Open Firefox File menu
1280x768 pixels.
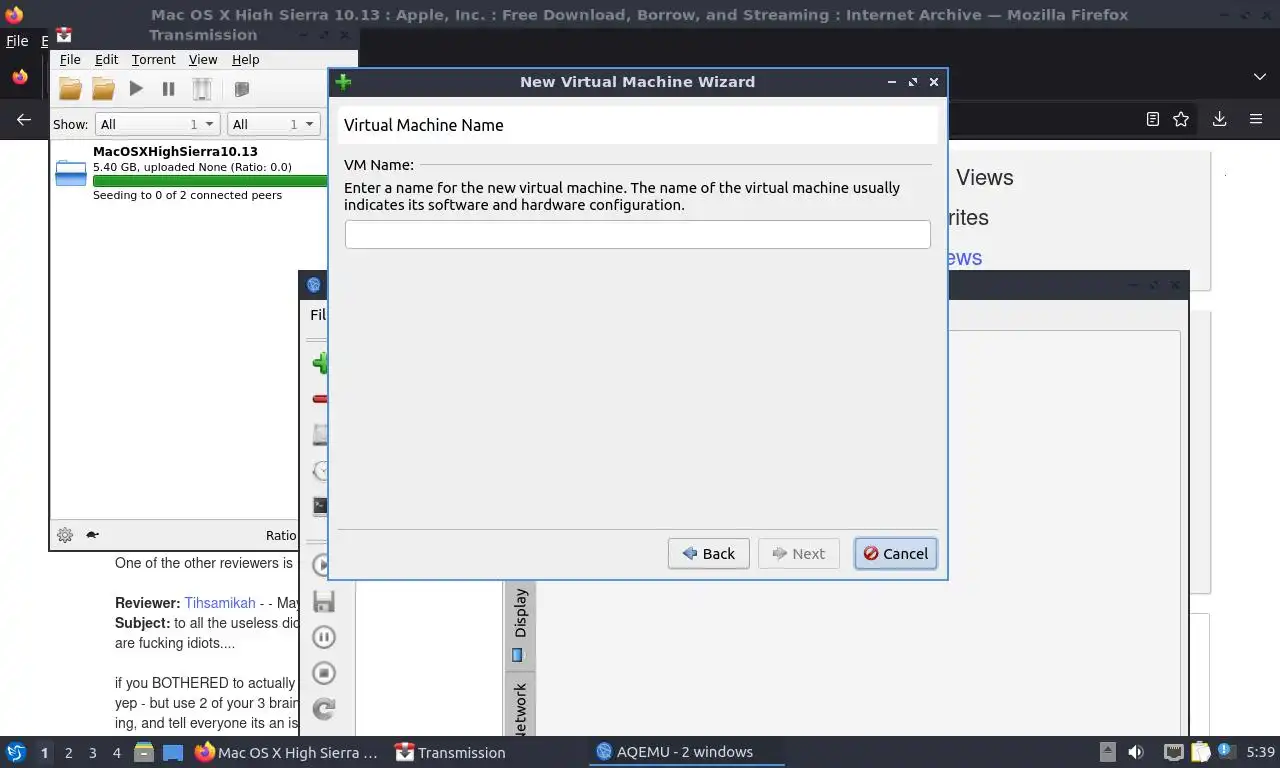pos(17,41)
